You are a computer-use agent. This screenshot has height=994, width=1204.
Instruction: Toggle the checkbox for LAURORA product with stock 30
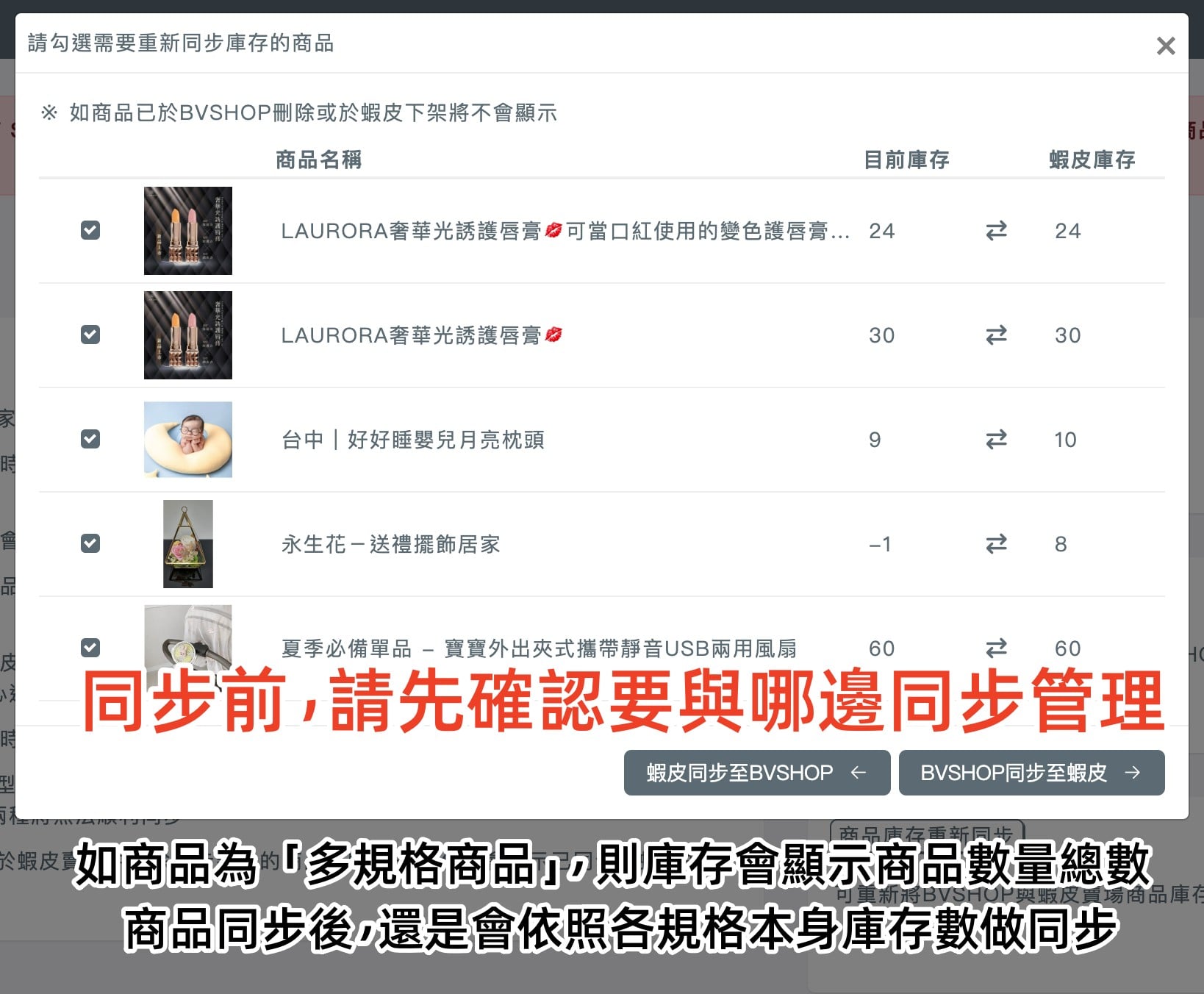pyautogui.click(x=90, y=335)
